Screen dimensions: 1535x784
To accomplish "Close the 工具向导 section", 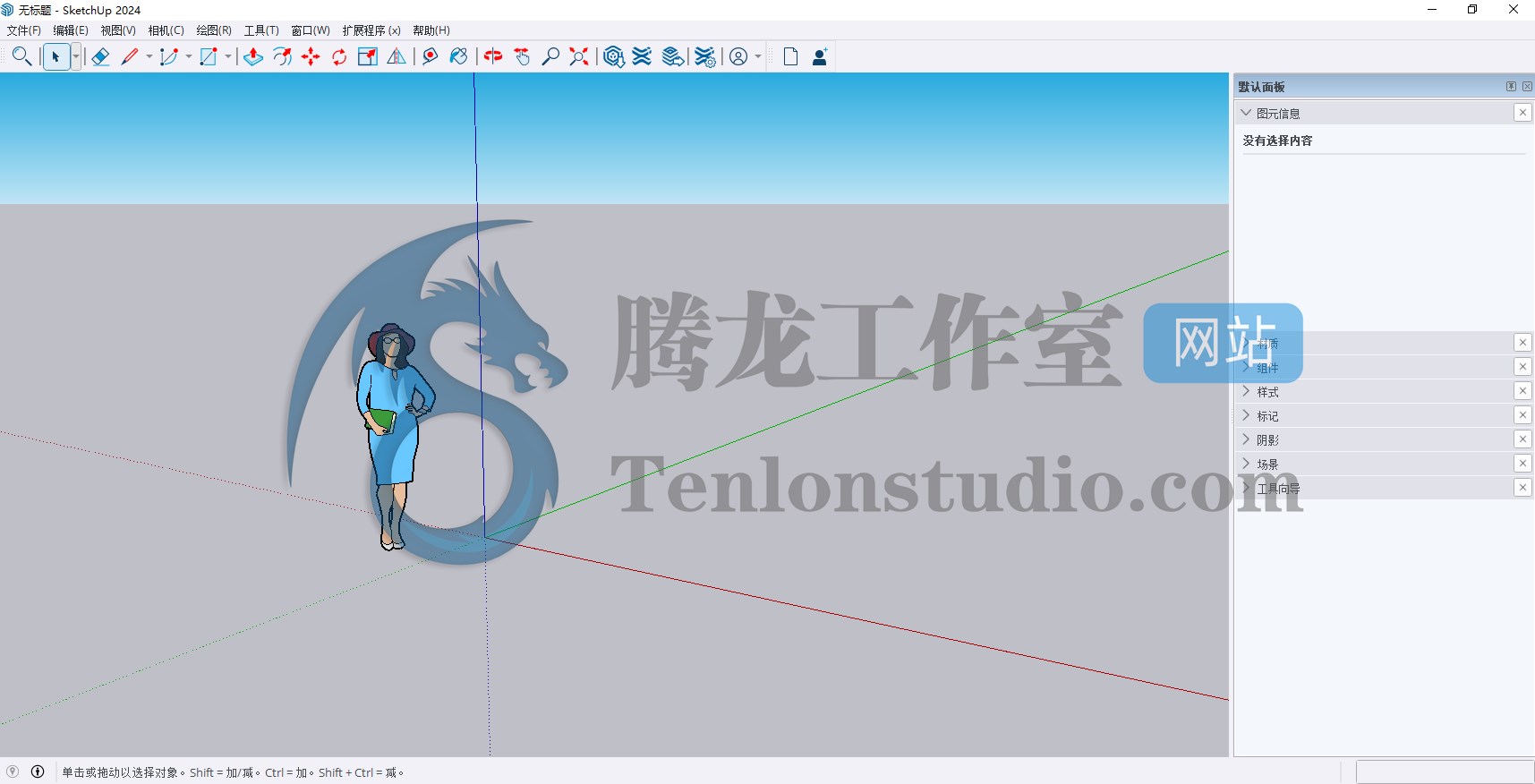I will pyautogui.click(x=1522, y=488).
